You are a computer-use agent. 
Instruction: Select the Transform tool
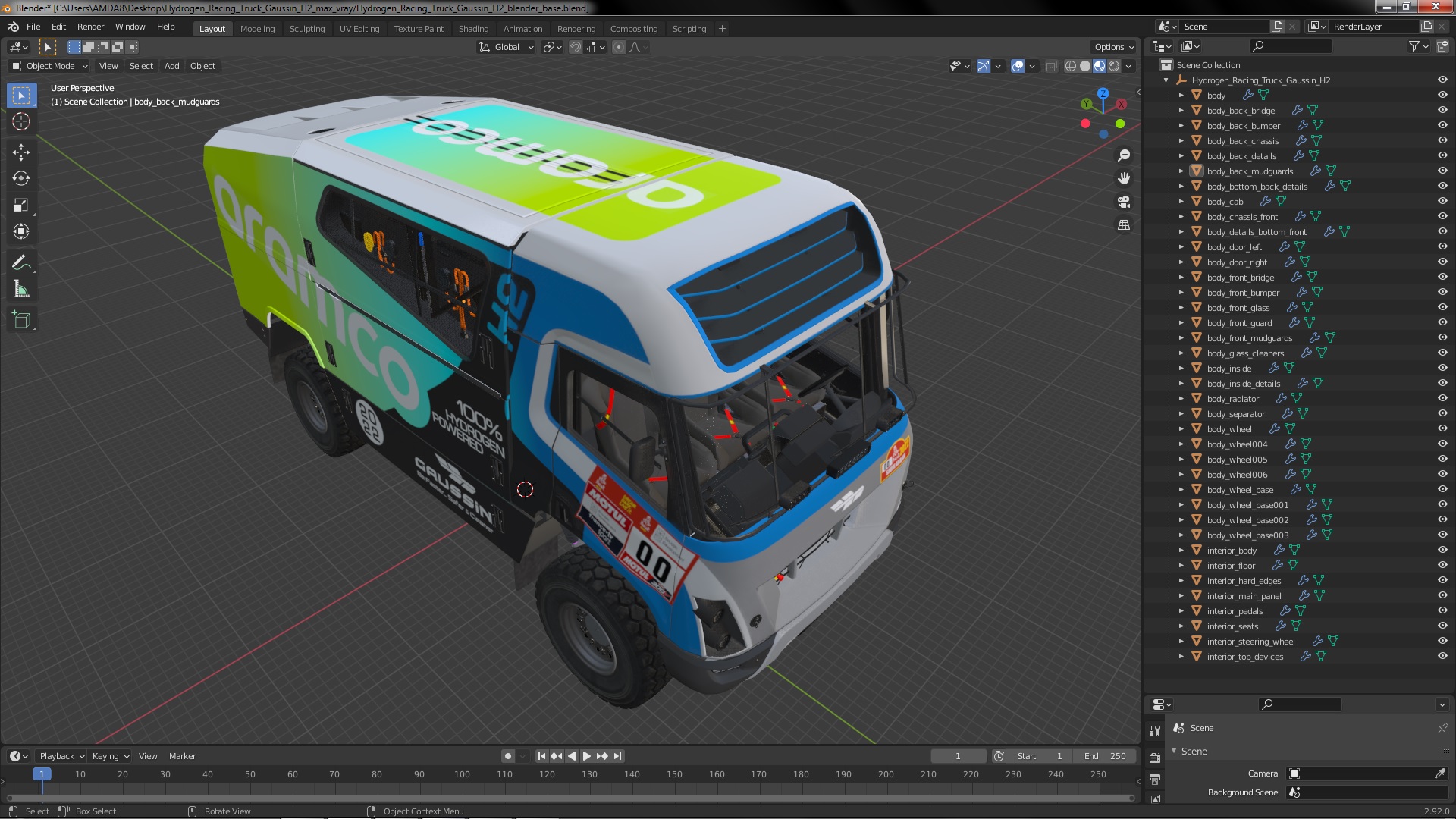click(x=21, y=232)
